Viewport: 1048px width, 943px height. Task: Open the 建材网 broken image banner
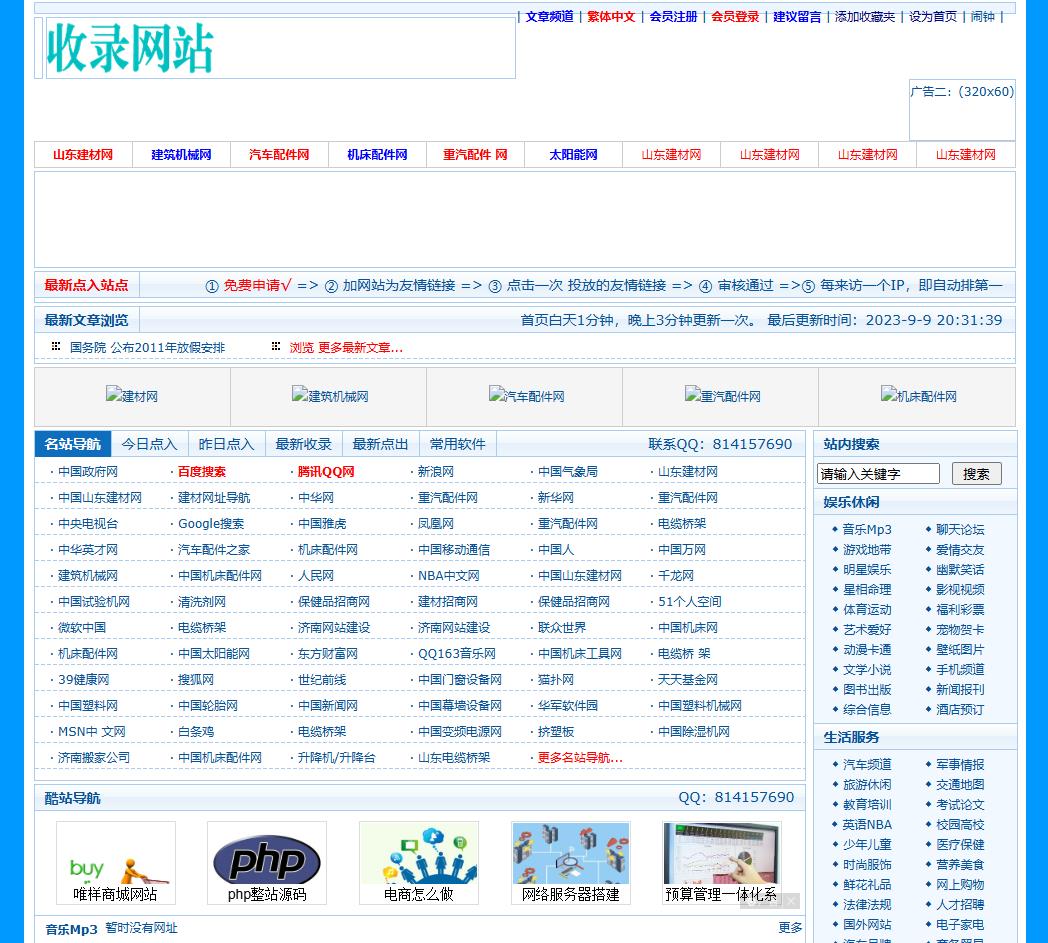(132, 396)
